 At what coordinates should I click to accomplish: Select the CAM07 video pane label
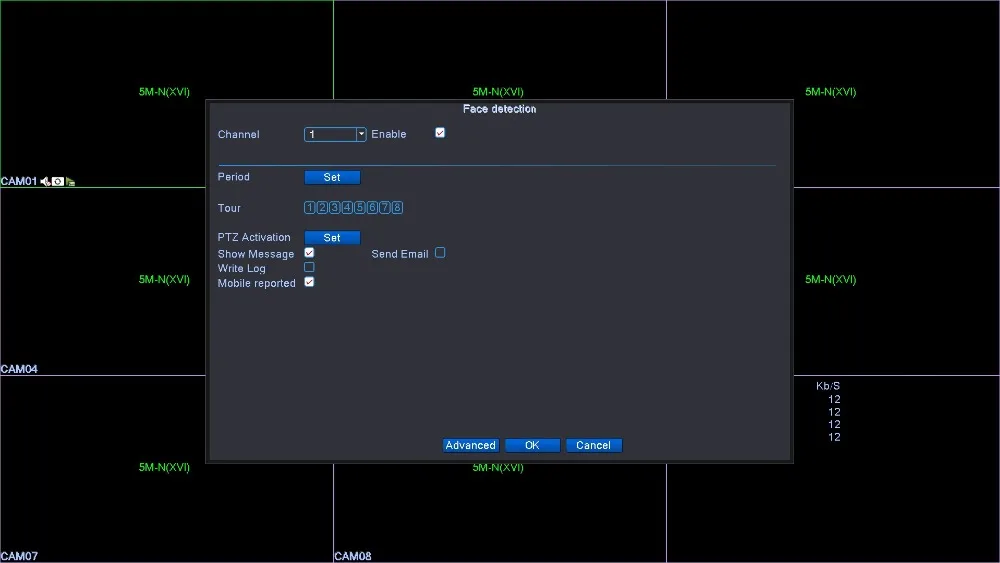[x=19, y=556]
